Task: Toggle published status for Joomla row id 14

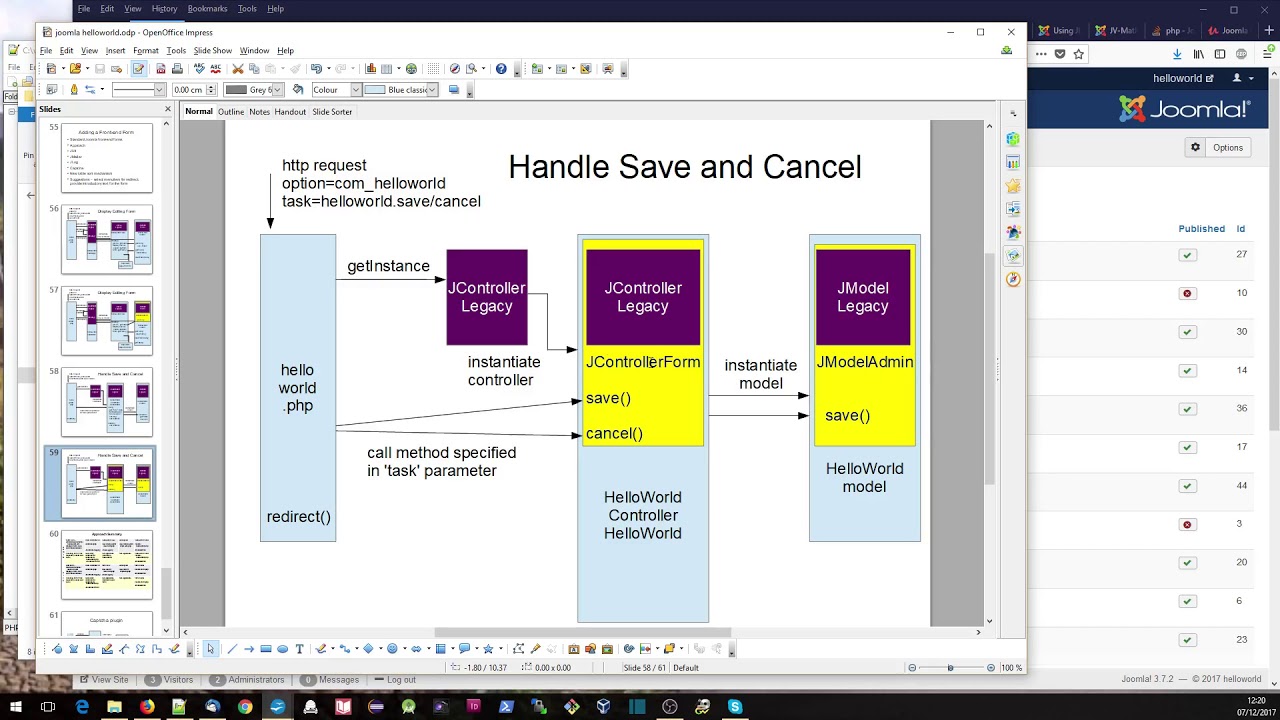Action: coord(1187,370)
